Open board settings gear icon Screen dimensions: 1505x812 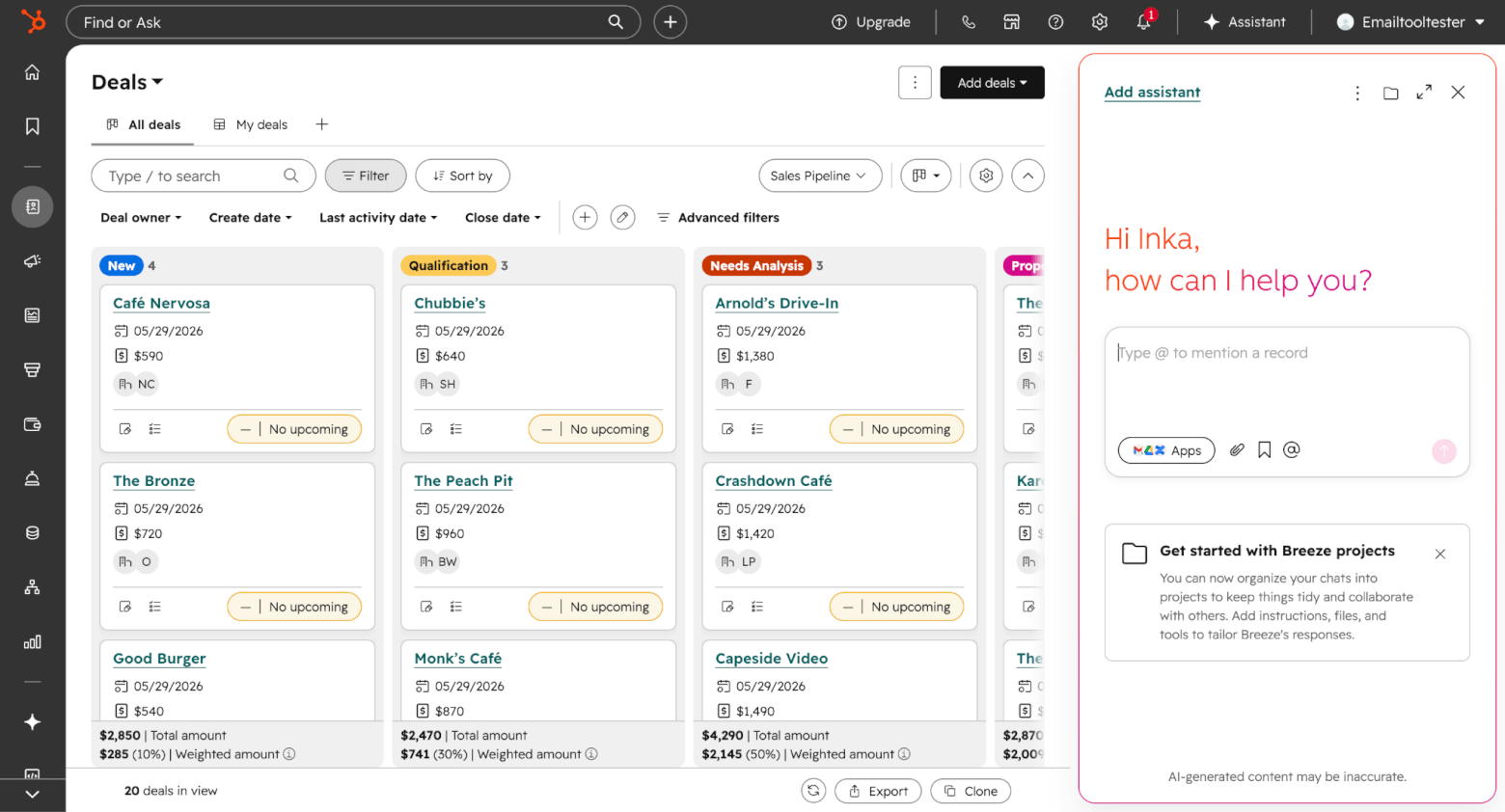pos(986,176)
